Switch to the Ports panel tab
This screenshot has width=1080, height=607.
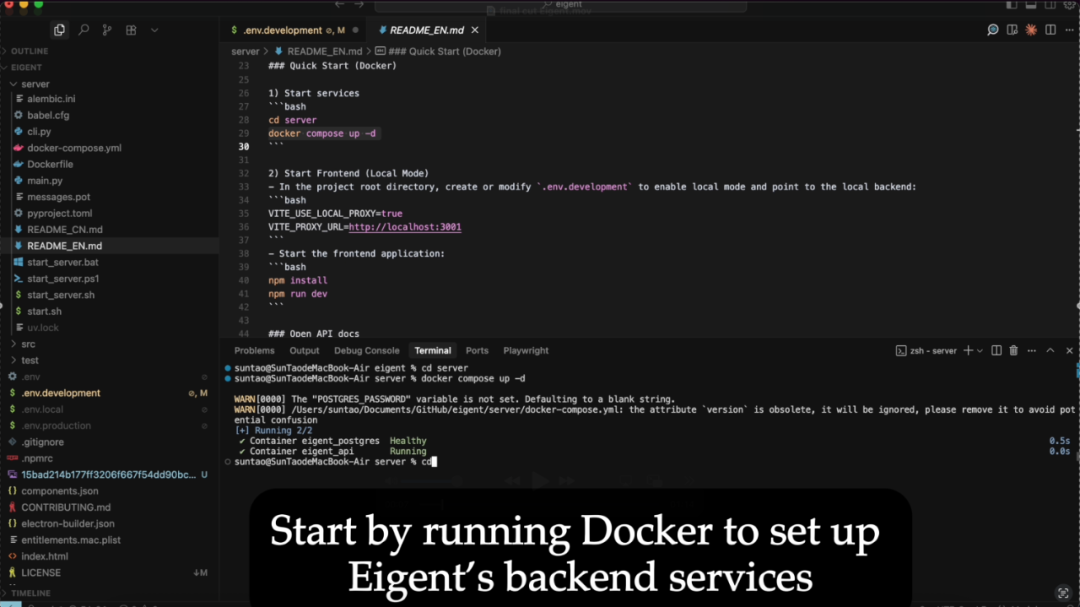[477, 351]
